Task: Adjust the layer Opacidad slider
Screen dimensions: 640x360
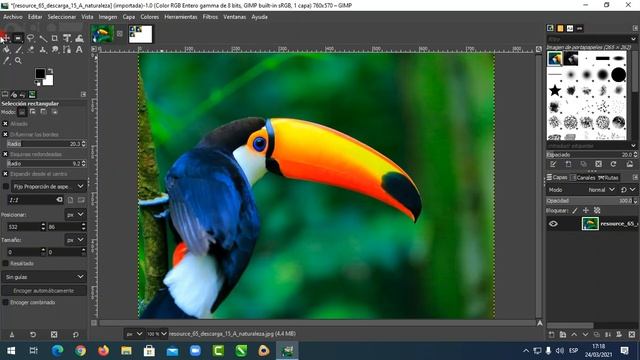Action: (591, 201)
